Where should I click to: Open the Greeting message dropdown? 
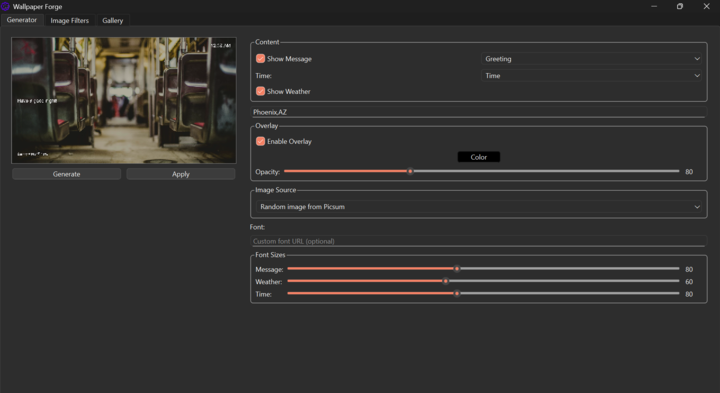click(x=591, y=59)
